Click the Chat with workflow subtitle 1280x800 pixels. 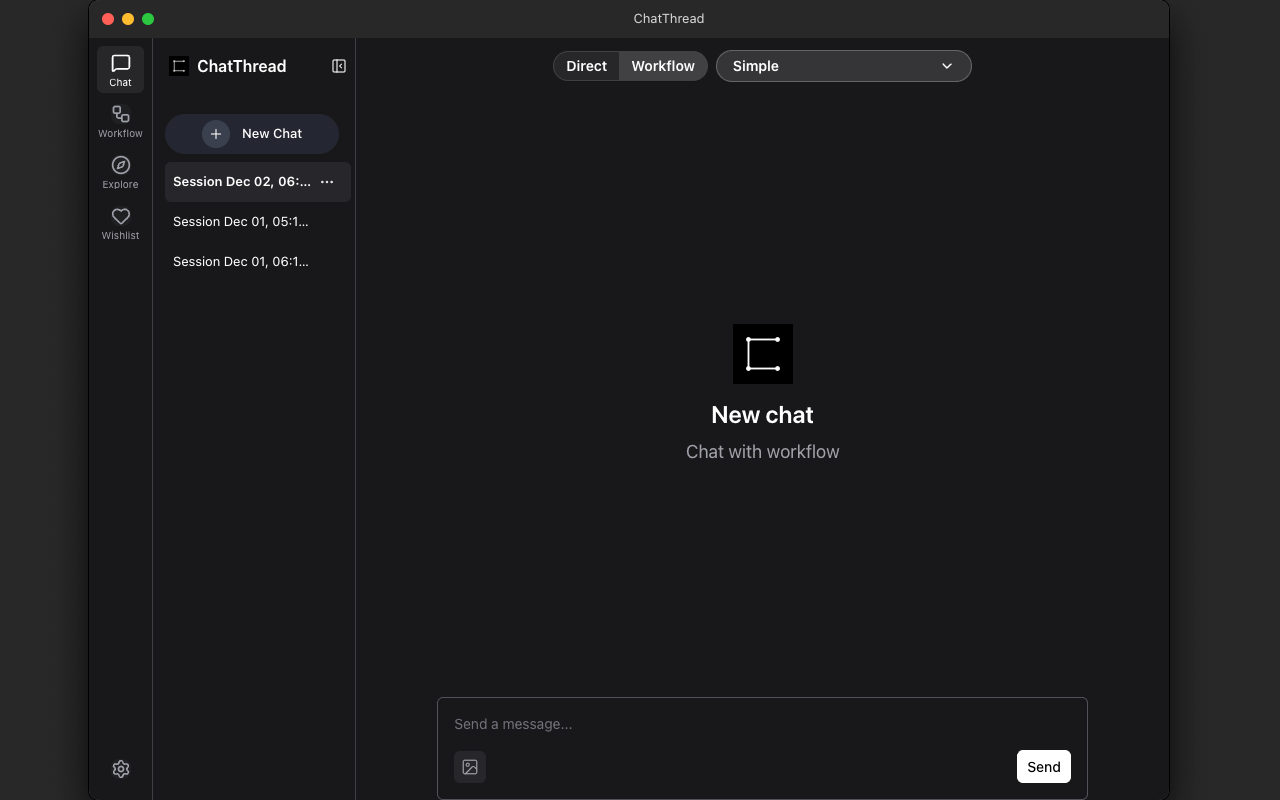pyautogui.click(x=762, y=452)
